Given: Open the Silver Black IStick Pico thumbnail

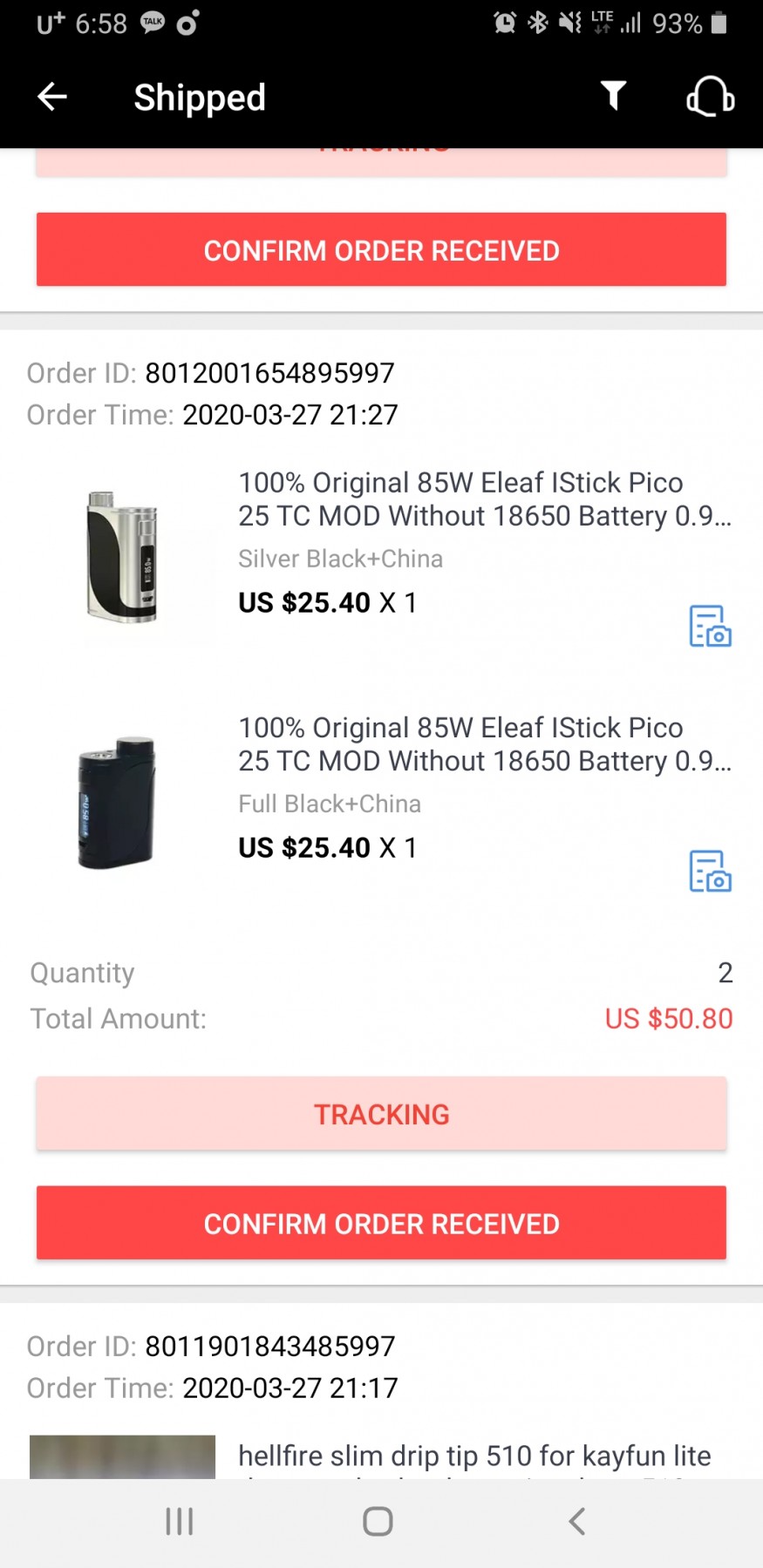Looking at the screenshot, I should tap(122, 557).
